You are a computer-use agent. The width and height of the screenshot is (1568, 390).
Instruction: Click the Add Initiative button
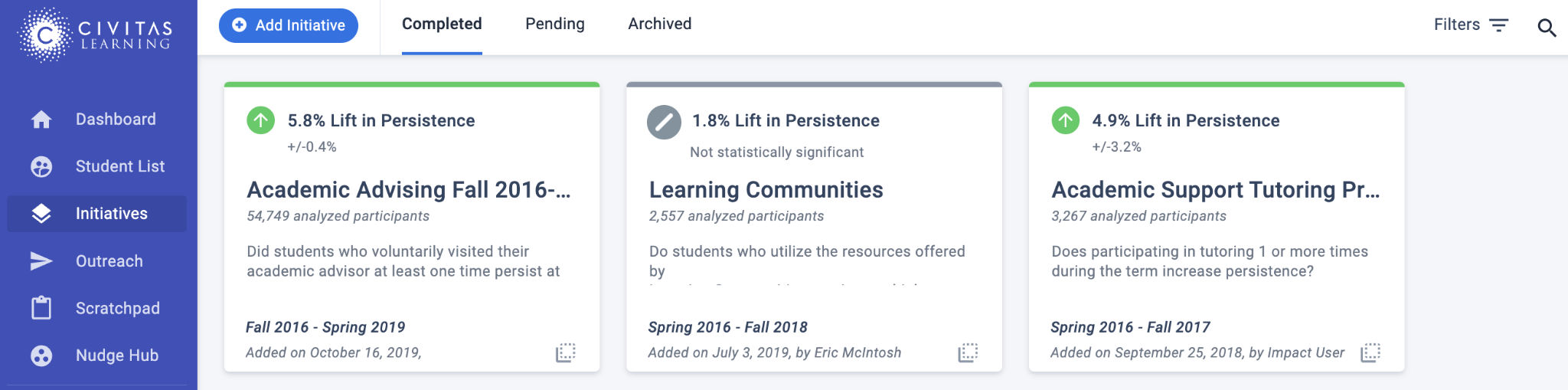click(x=289, y=25)
